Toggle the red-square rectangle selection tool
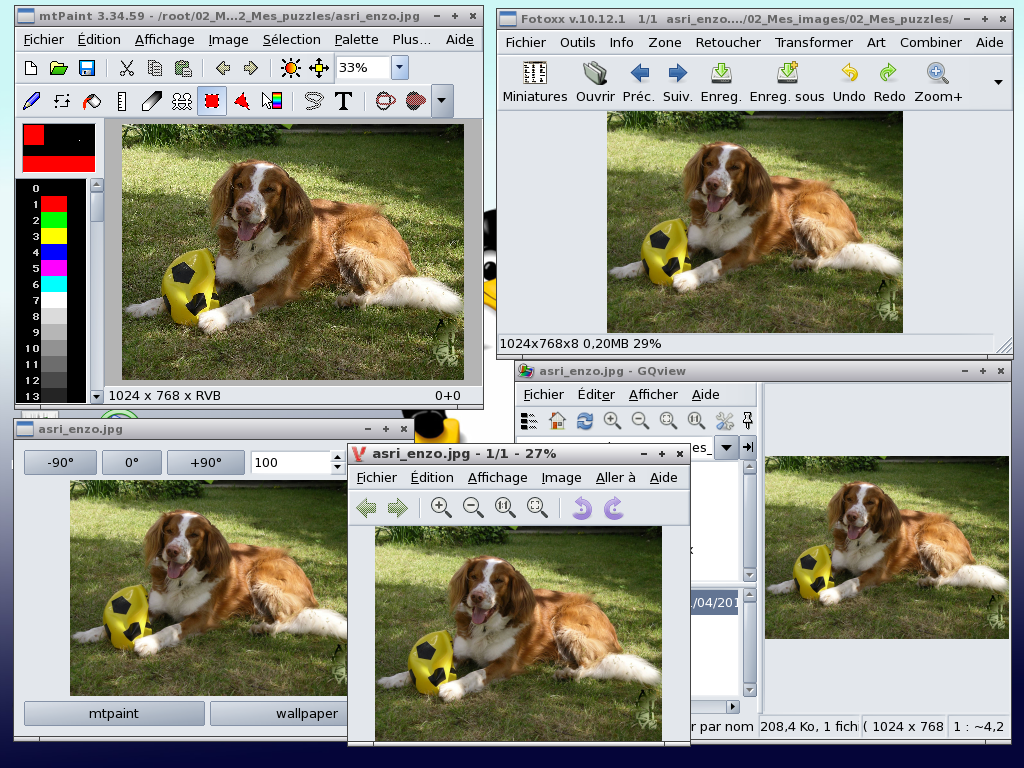The height and width of the screenshot is (768, 1024). click(x=212, y=101)
